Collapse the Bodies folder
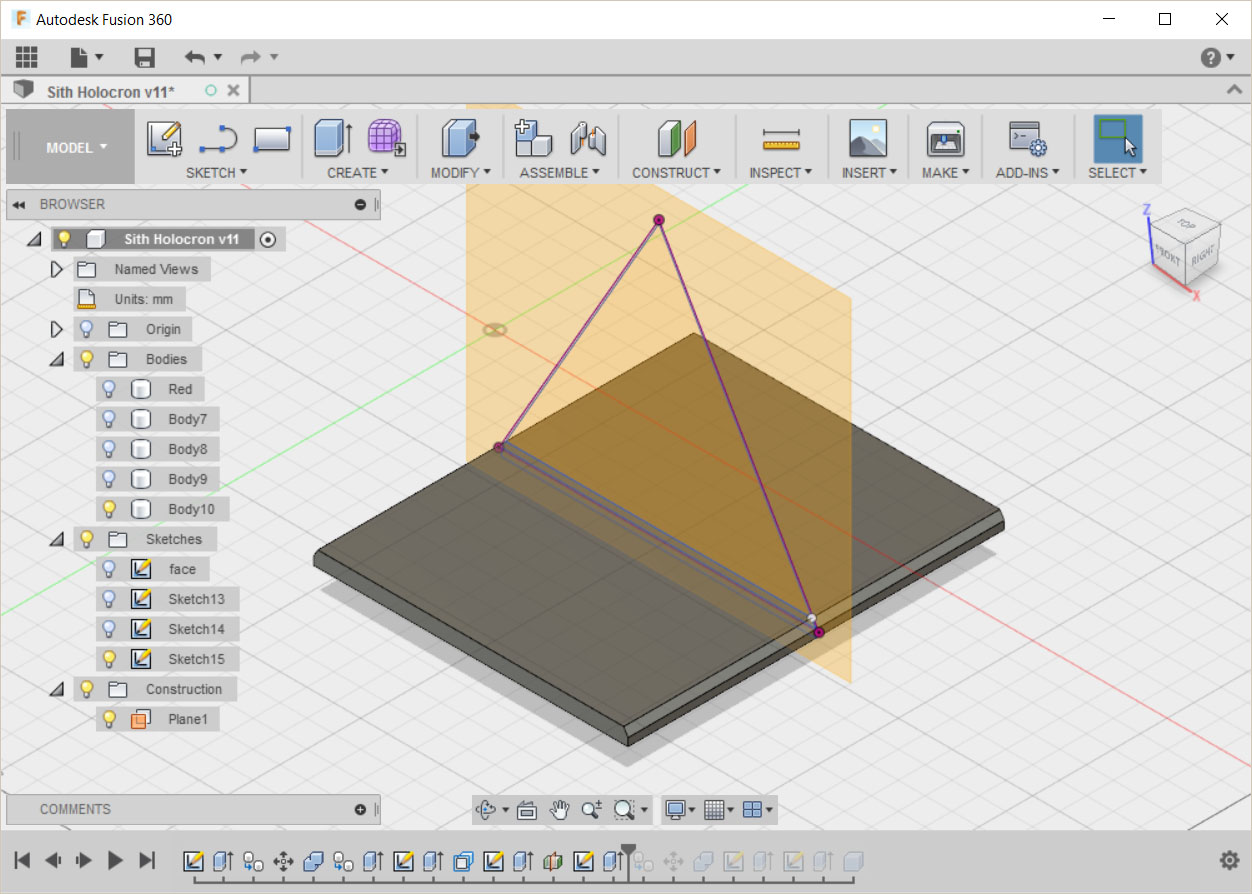The width and height of the screenshot is (1252, 894). point(57,359)
